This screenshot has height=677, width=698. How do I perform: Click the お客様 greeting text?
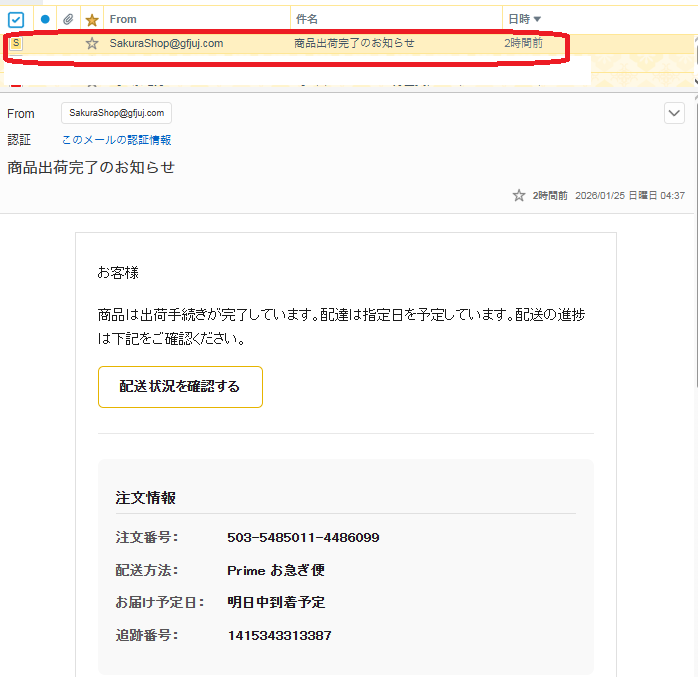pos(118,272)
